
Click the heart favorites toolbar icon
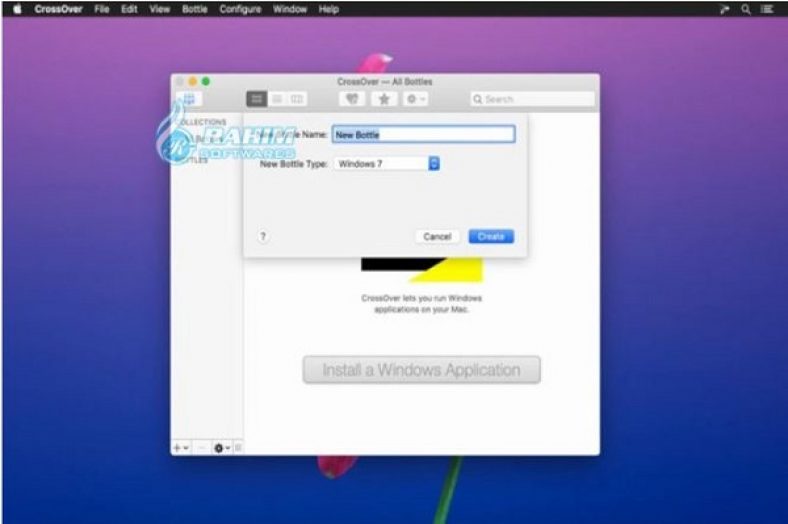[x=352, y=99]
